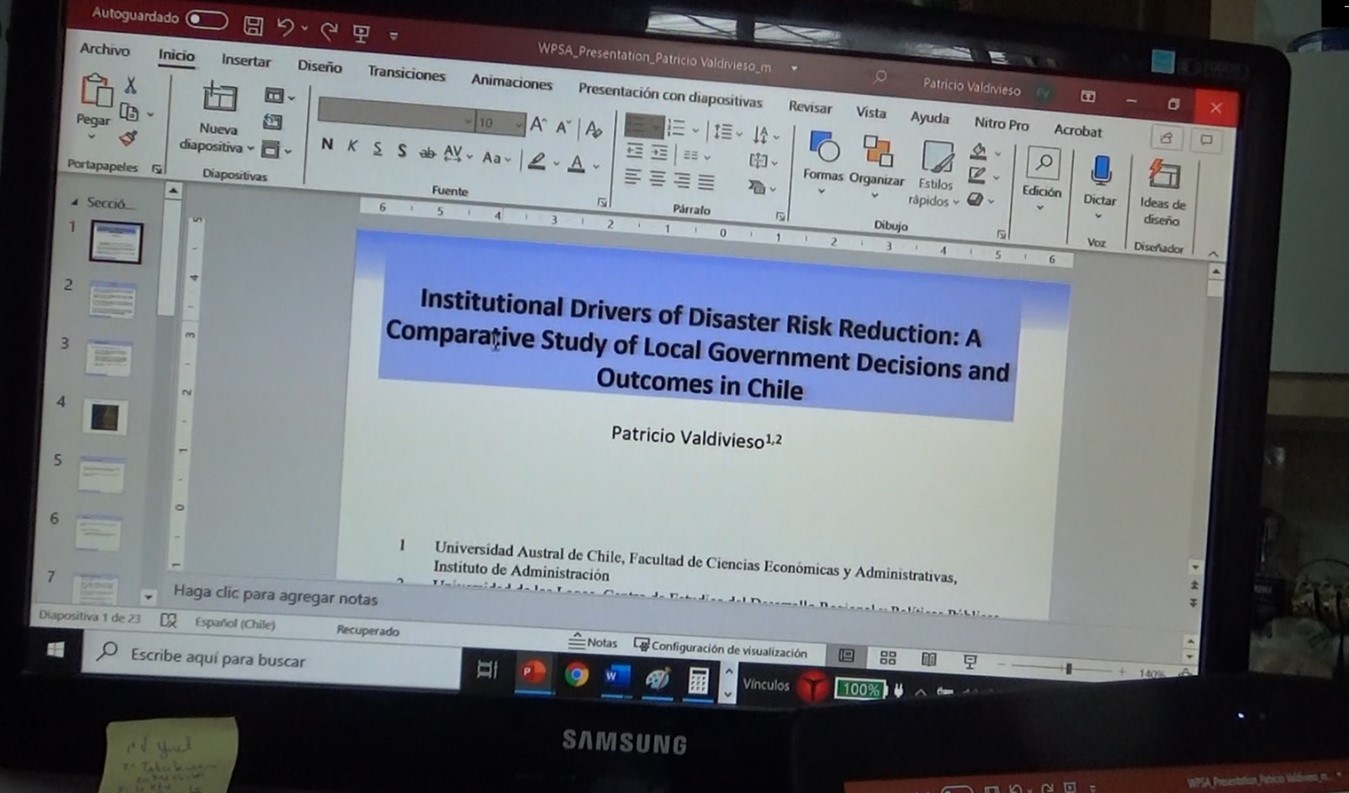The height and width of the screenshot is (793, 1349).
Task: Switch to the Revisar tab
Action: click(810, 107)
